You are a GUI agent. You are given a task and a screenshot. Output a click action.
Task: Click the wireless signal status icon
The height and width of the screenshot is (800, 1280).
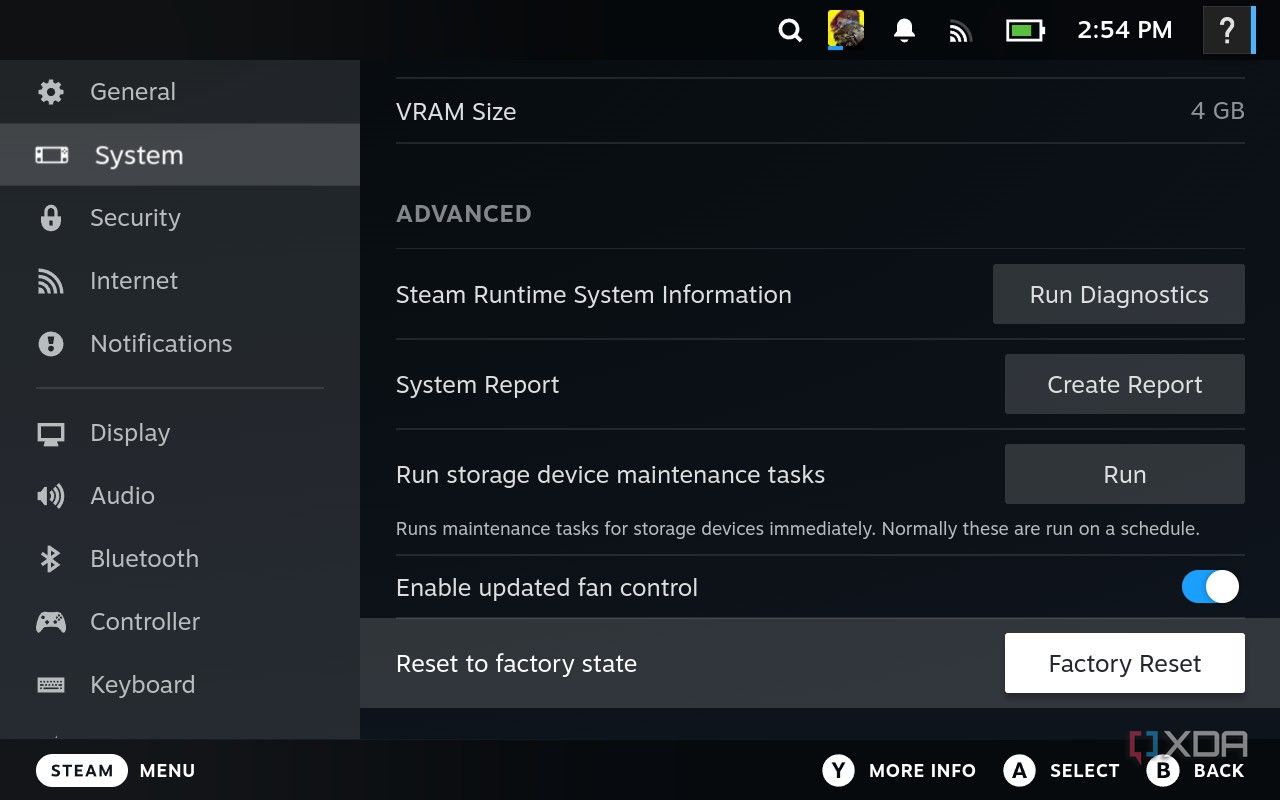pos(960,31)
